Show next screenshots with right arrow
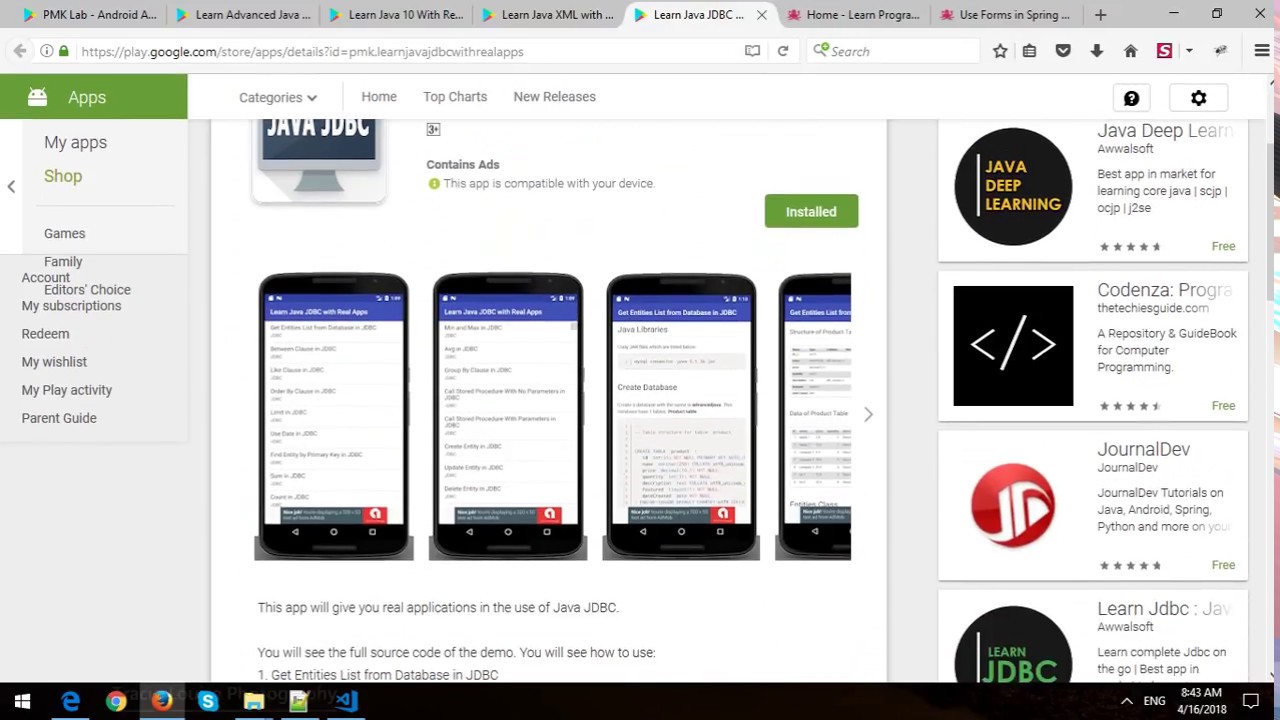The width and height of the screenshot is (1280, 720). 868,415
